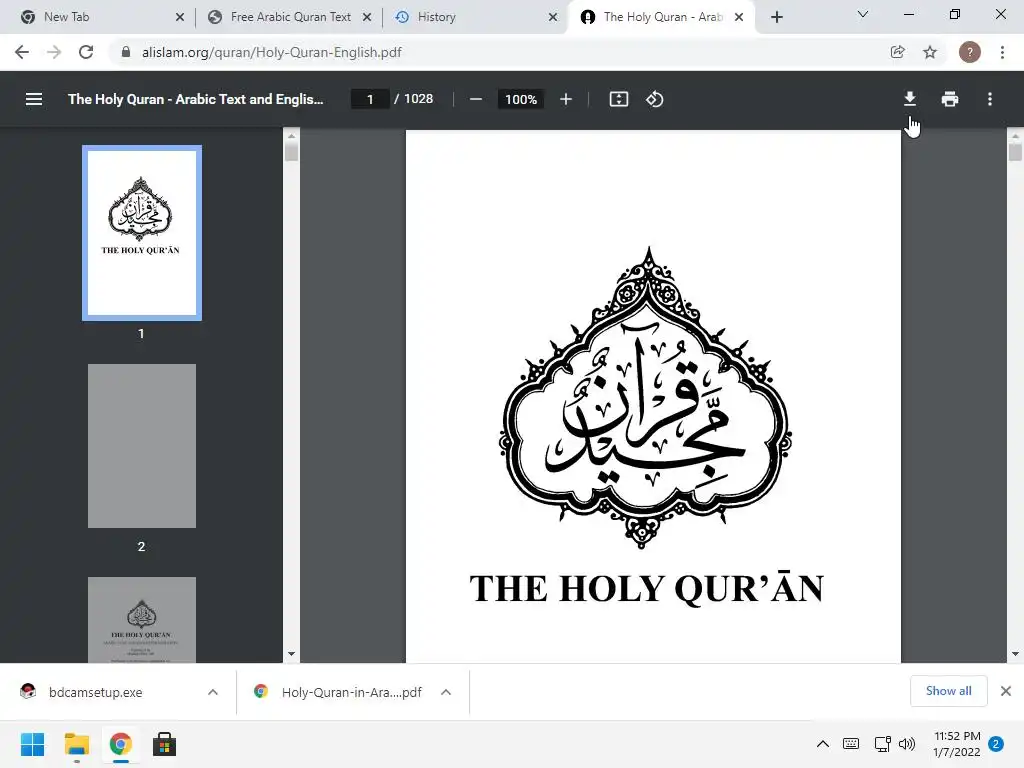Reload the current page
1024x768 pixels.
pyautogui.click(x=86, y=52)
